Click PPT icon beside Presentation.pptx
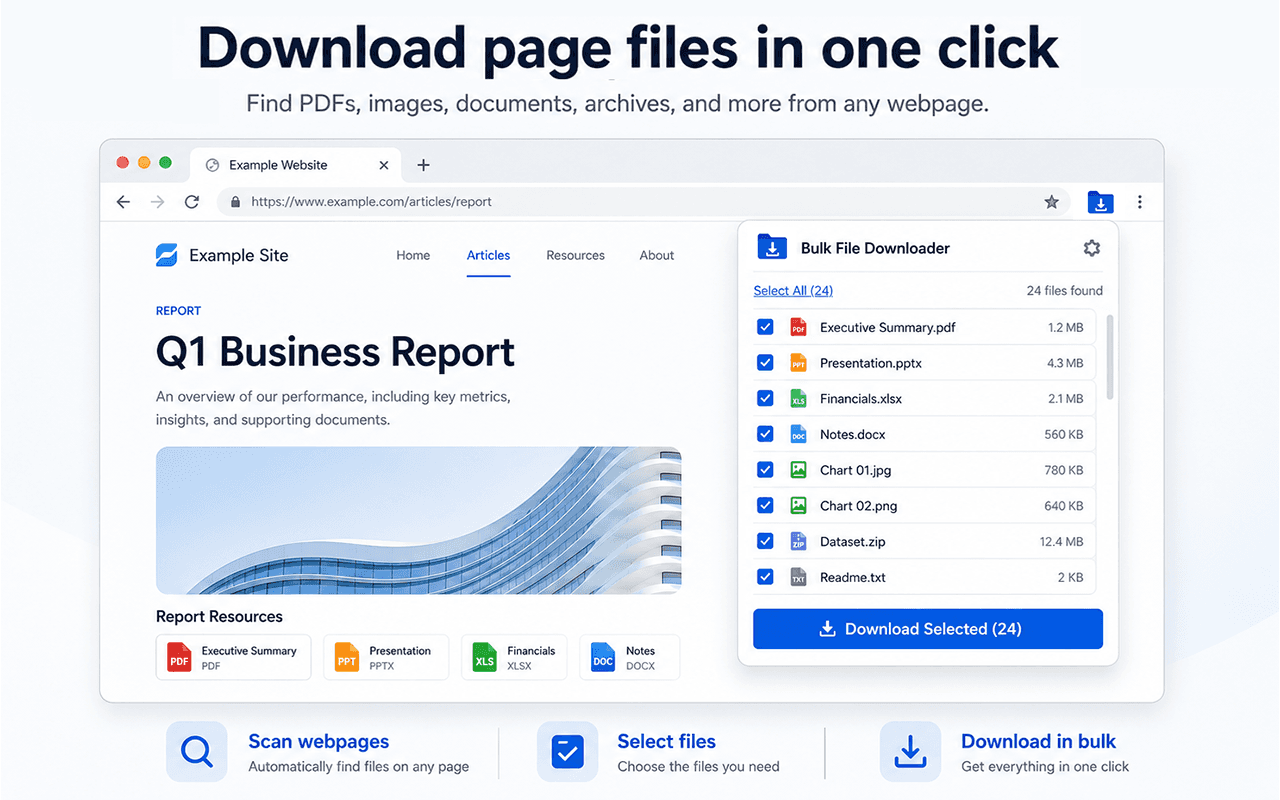The height and width of the screenshot is (800, 1280). pyautogui.click(x=798, y=363)
